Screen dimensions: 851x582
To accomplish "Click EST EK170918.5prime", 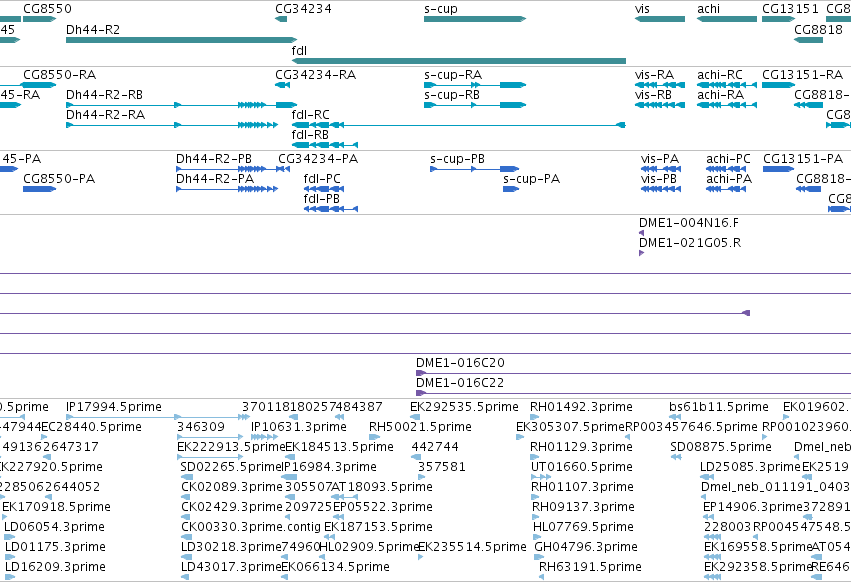I will pyautogui.click(x=56, y=507).
